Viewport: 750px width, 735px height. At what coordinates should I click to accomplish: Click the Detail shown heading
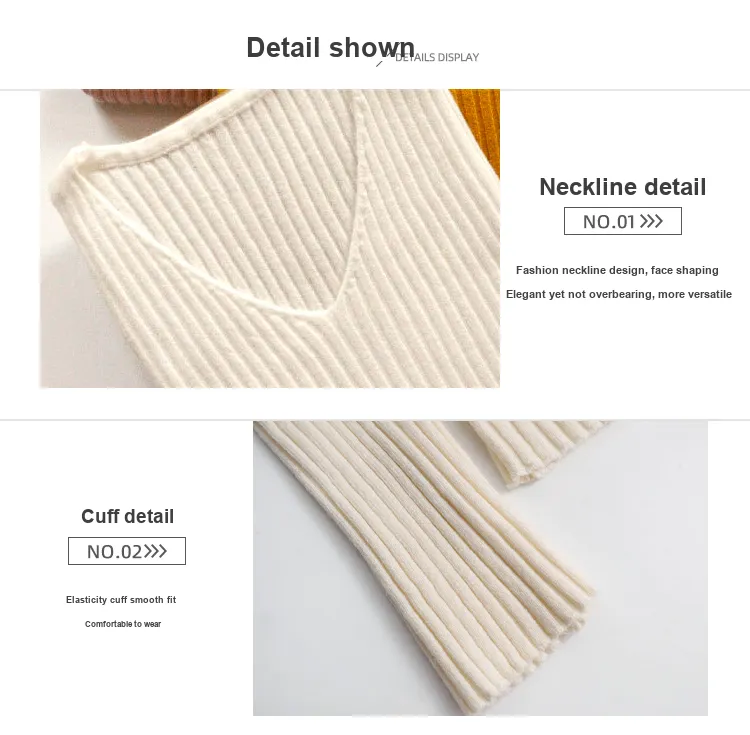pyautogui.click(x=331, y=47)
